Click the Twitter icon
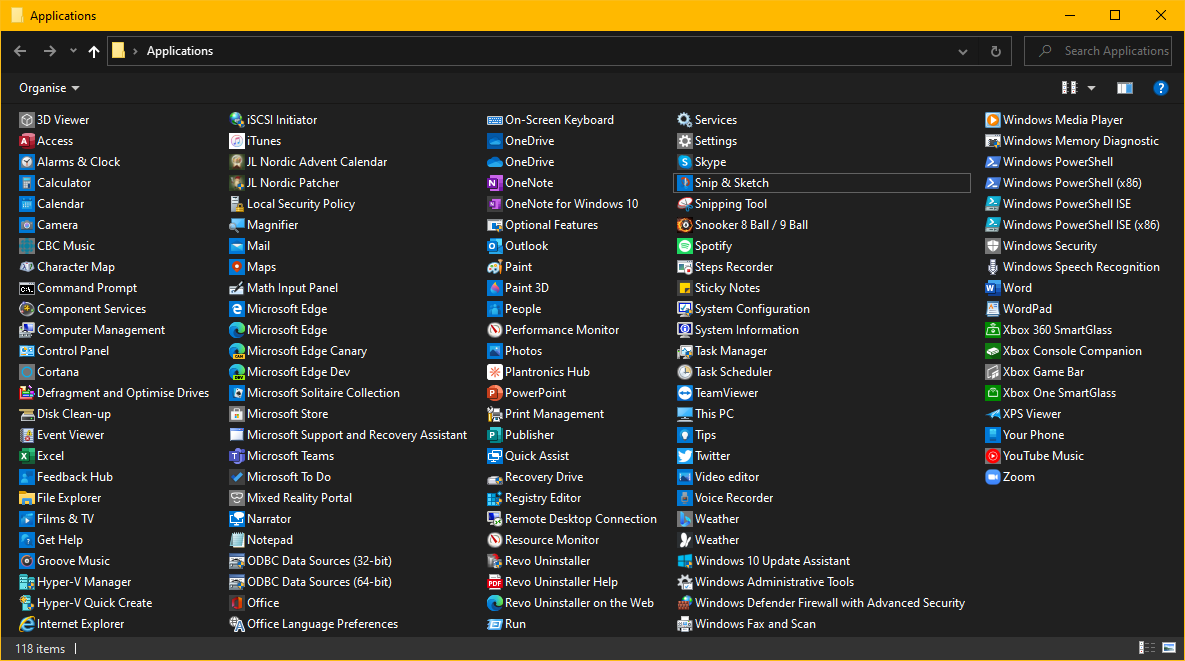The image size is (1185, 661). point(684,456)
